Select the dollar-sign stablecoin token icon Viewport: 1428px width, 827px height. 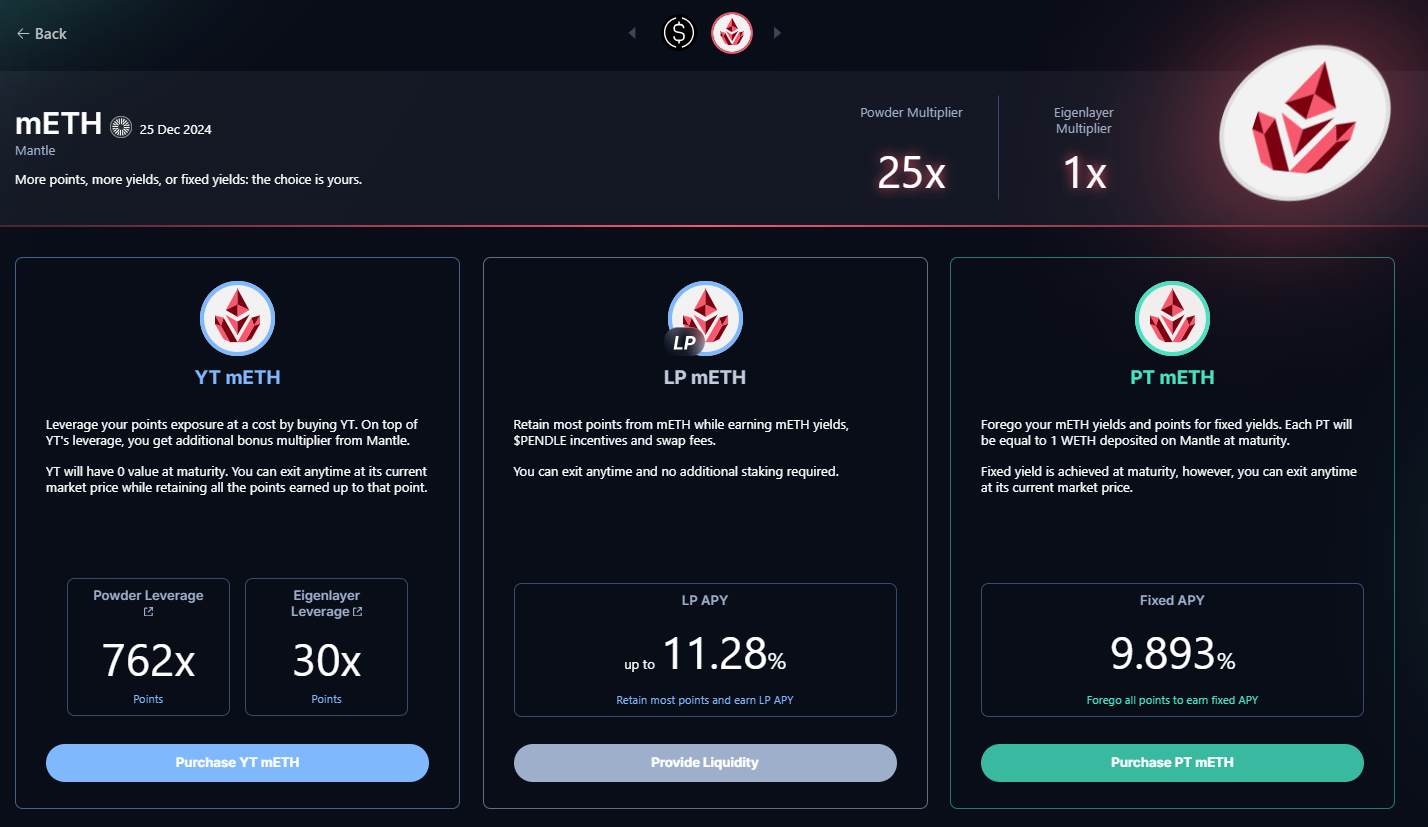click(679, 32)
